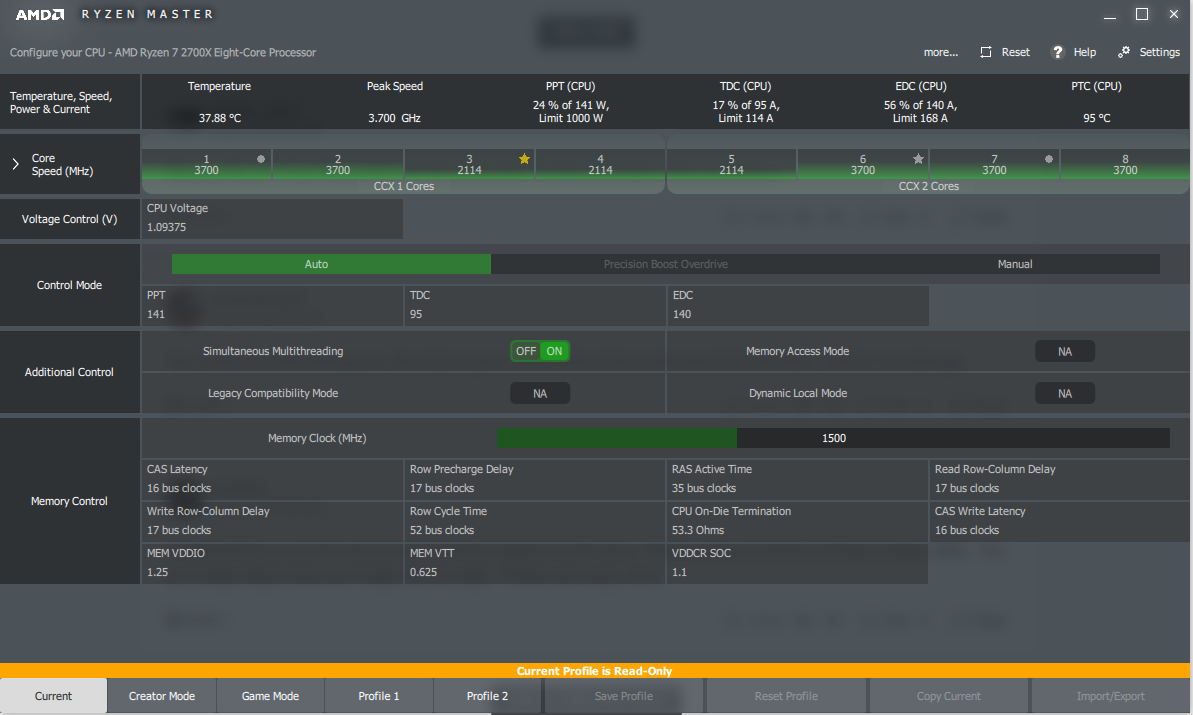This screenshot has height=715, width=1193.
Task: Select Manual control mode
Action: coord(1015,264)
